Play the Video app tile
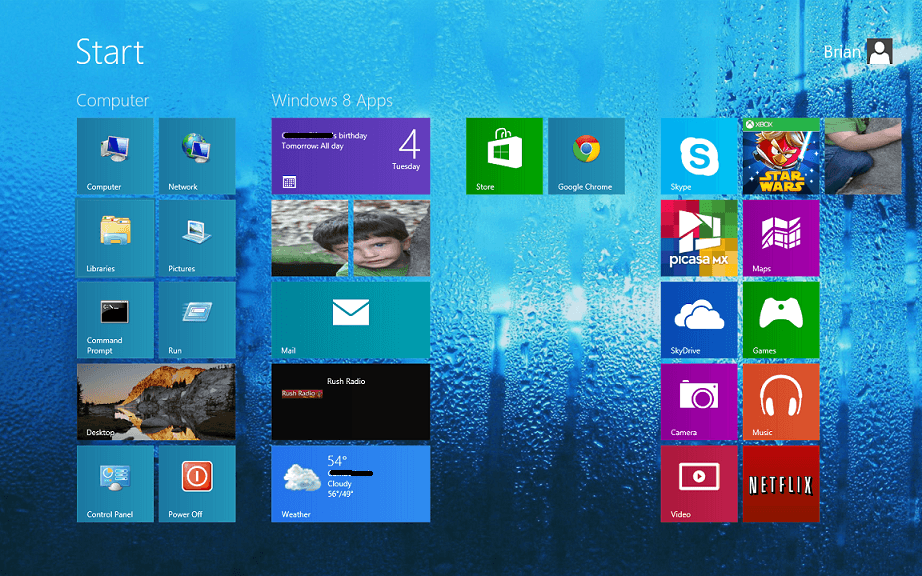The image size is (922, 576). pos(698,484)
